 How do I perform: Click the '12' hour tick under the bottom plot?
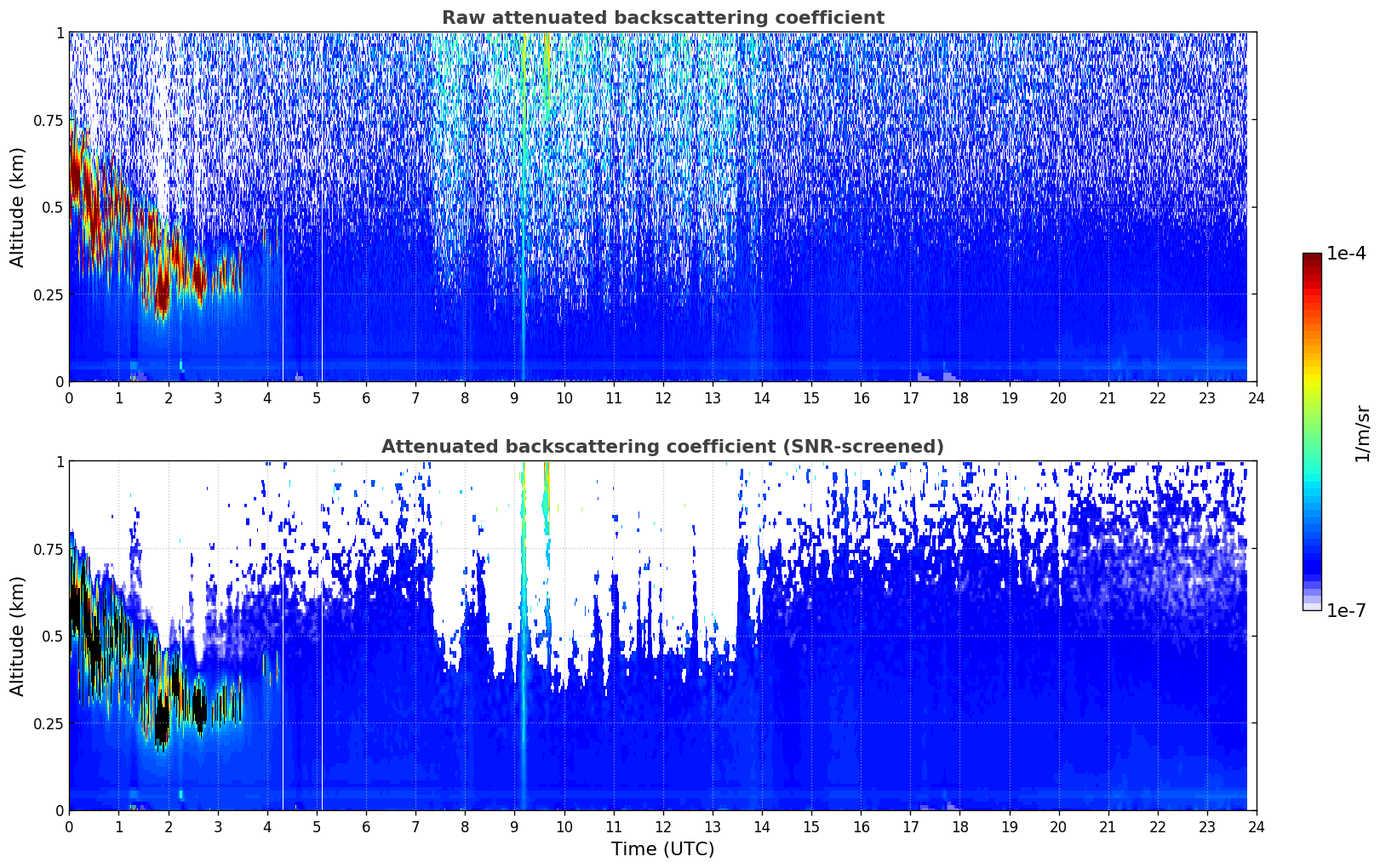[x=662, y=826]
